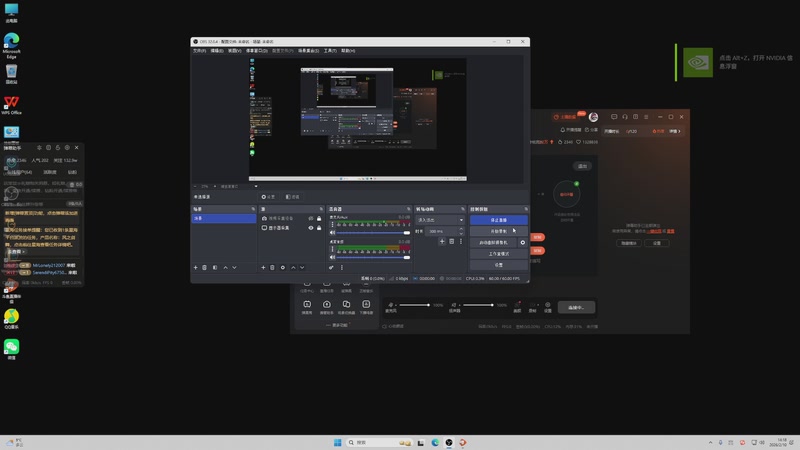
Task: Toggle microphone icon in streaming companion bar
Action: point(391,305)
